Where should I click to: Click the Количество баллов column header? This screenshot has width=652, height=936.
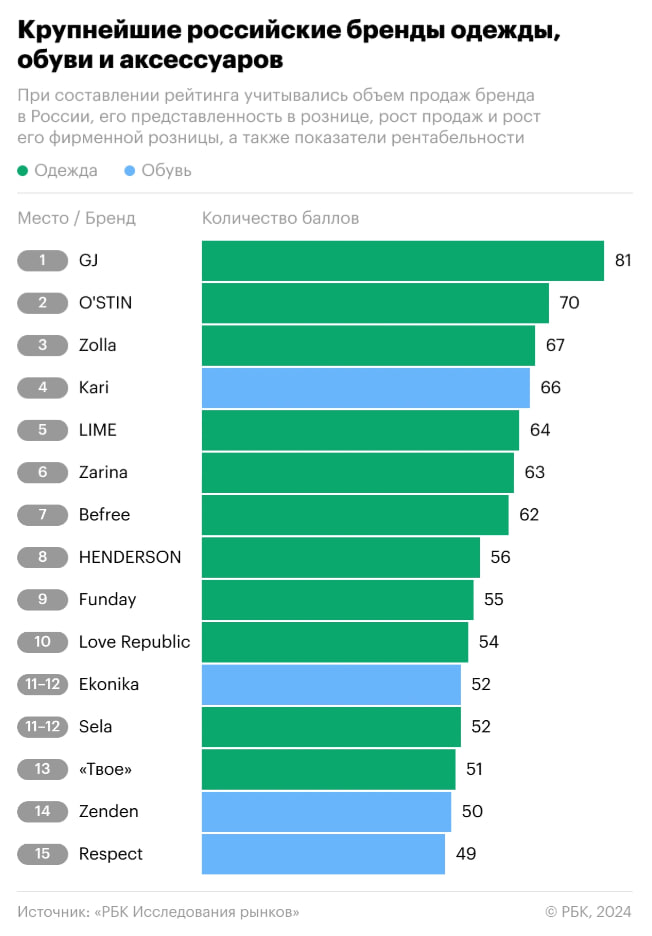[280, 218]
